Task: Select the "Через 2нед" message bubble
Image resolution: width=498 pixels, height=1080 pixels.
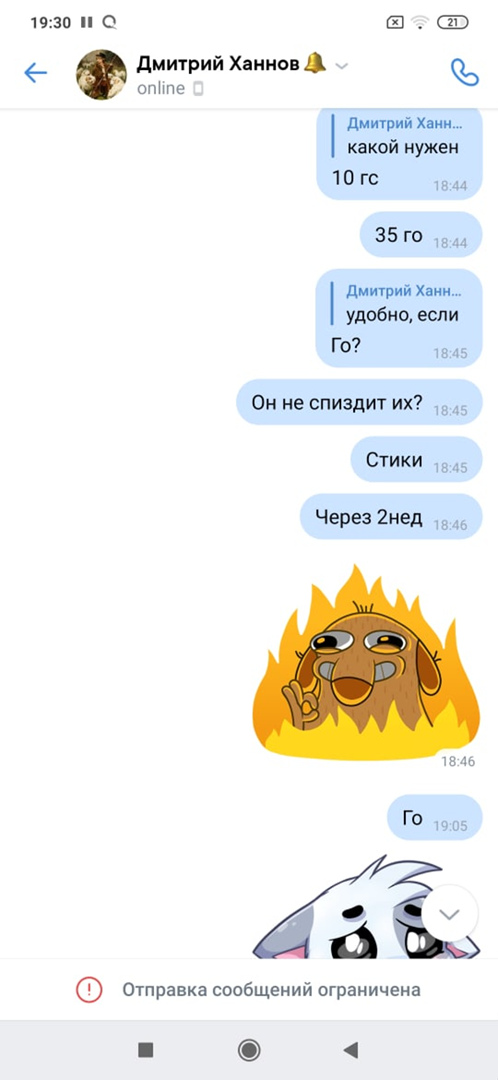Action: coord(391,517)
